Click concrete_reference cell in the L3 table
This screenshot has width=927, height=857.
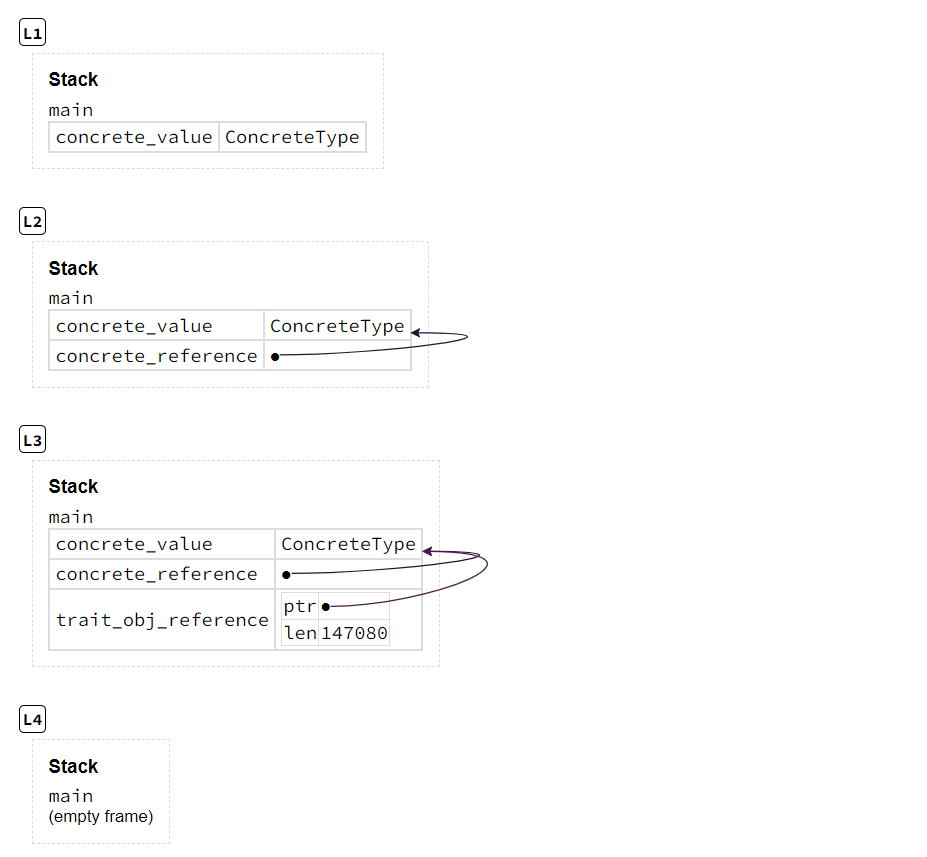tap(162, 574)
